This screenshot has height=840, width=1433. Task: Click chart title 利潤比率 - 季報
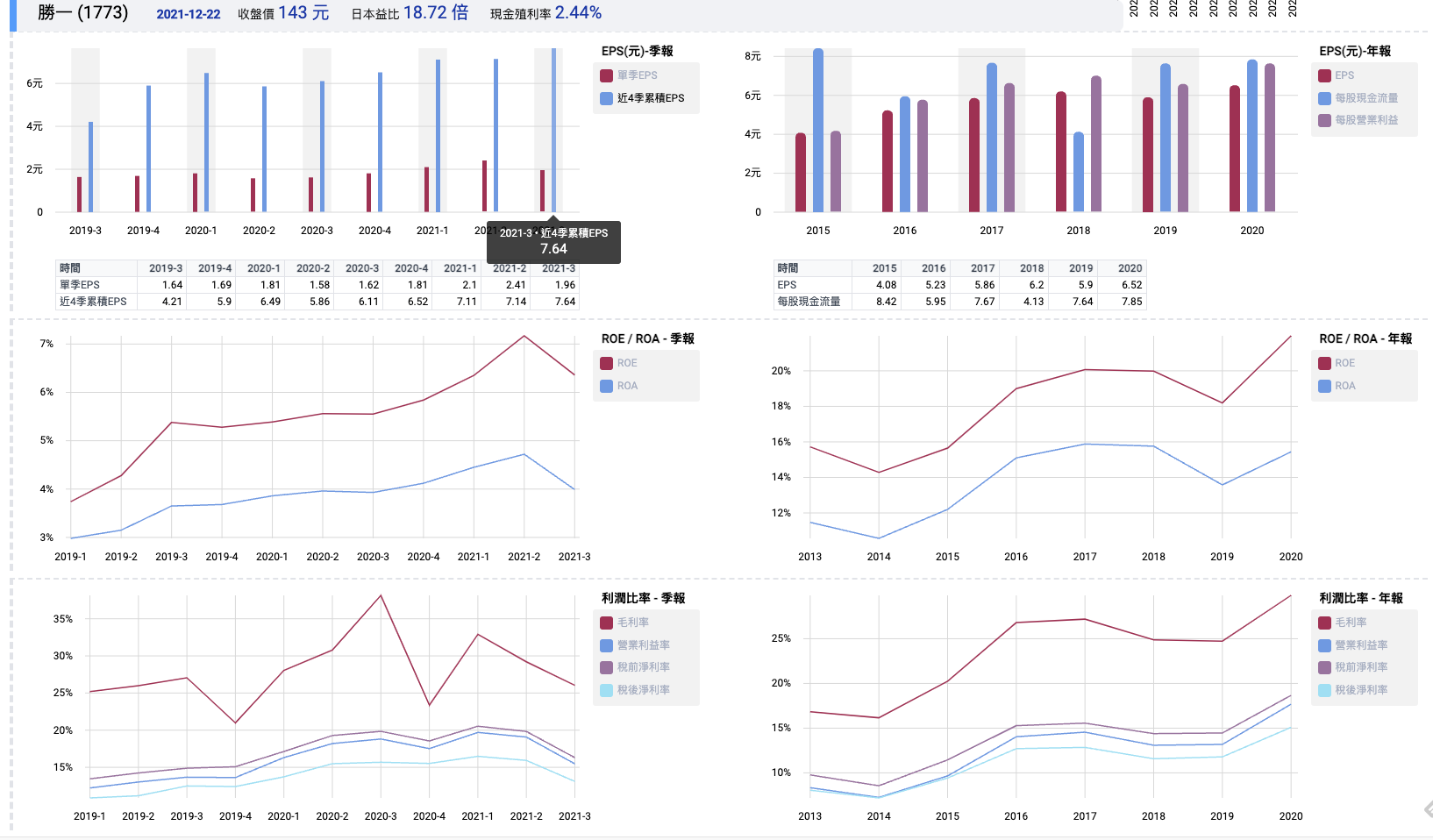coord(644,598)
